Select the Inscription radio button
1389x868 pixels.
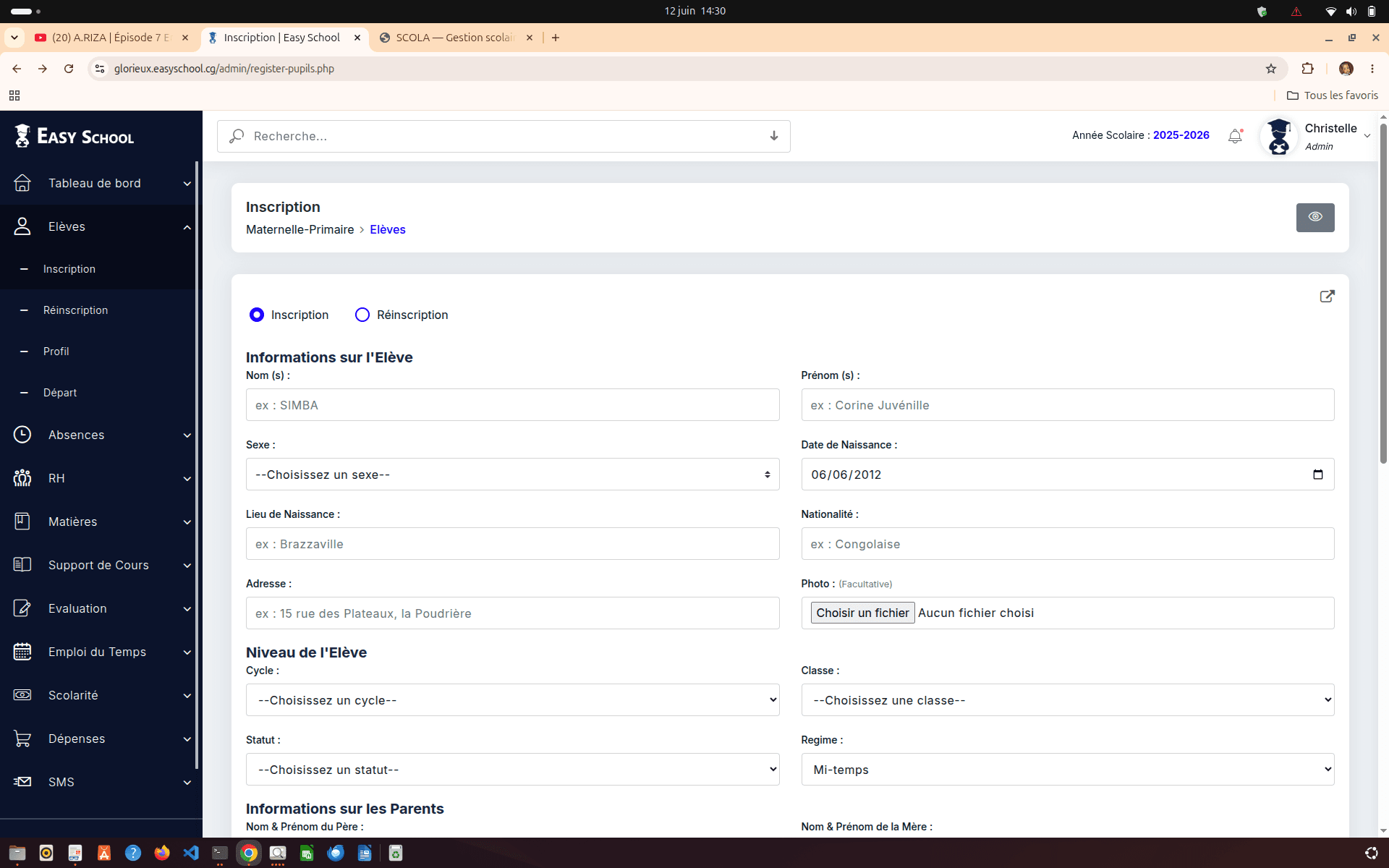257,315
